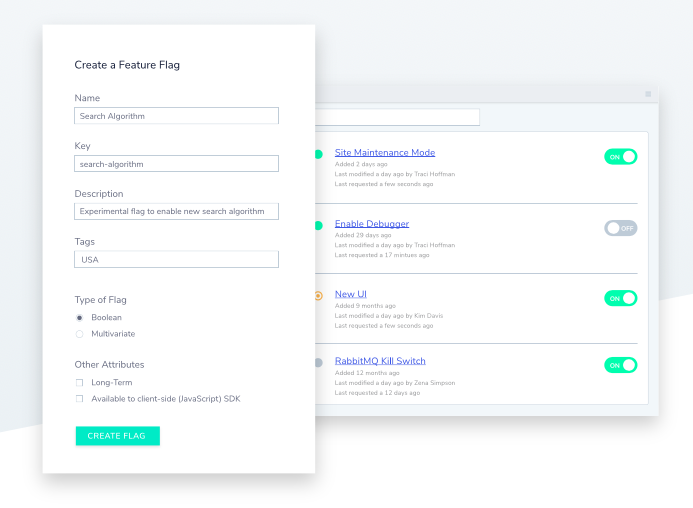Focus the Tags field showing USA

(176, 260)
